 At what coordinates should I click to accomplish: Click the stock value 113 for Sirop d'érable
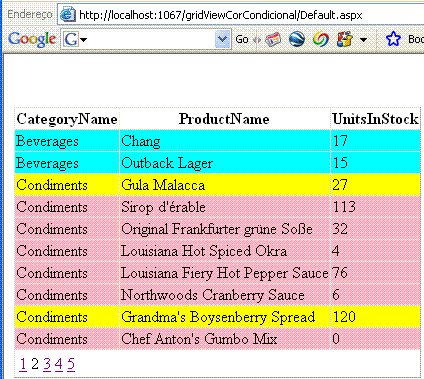coord(344,207)
